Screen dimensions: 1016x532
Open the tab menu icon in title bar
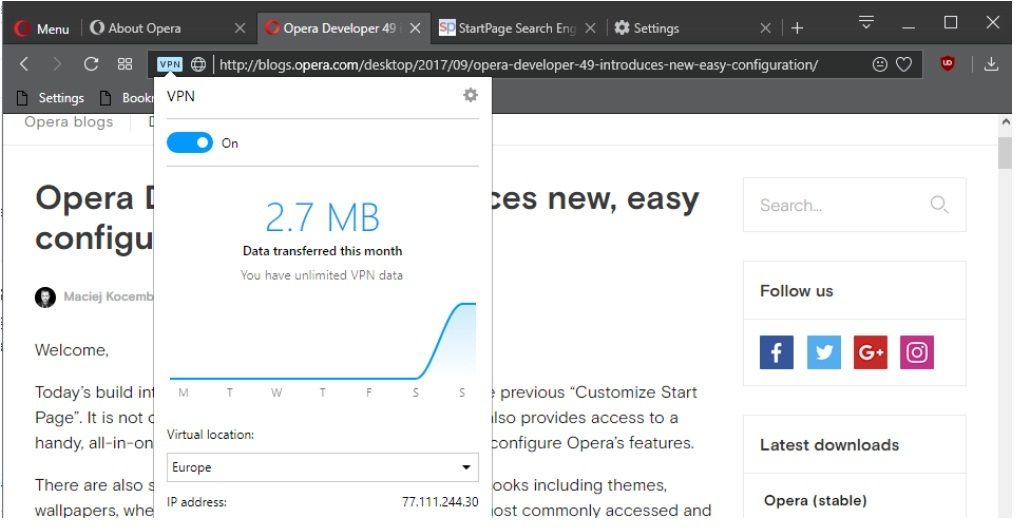click(x=866, y=23)
